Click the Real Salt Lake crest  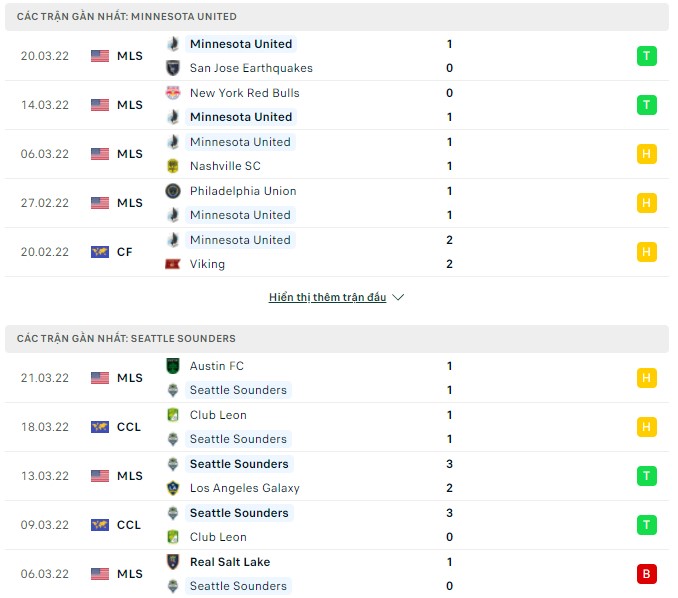172,562
